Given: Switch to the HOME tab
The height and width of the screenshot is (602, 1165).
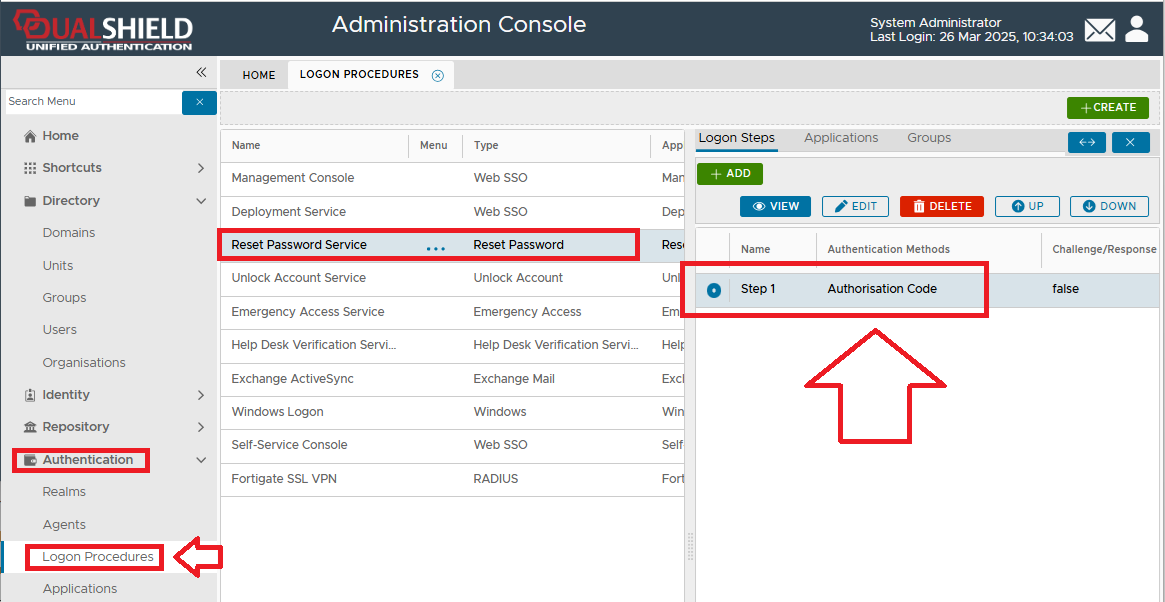Looking at the screenshot, I should [259, 75].
